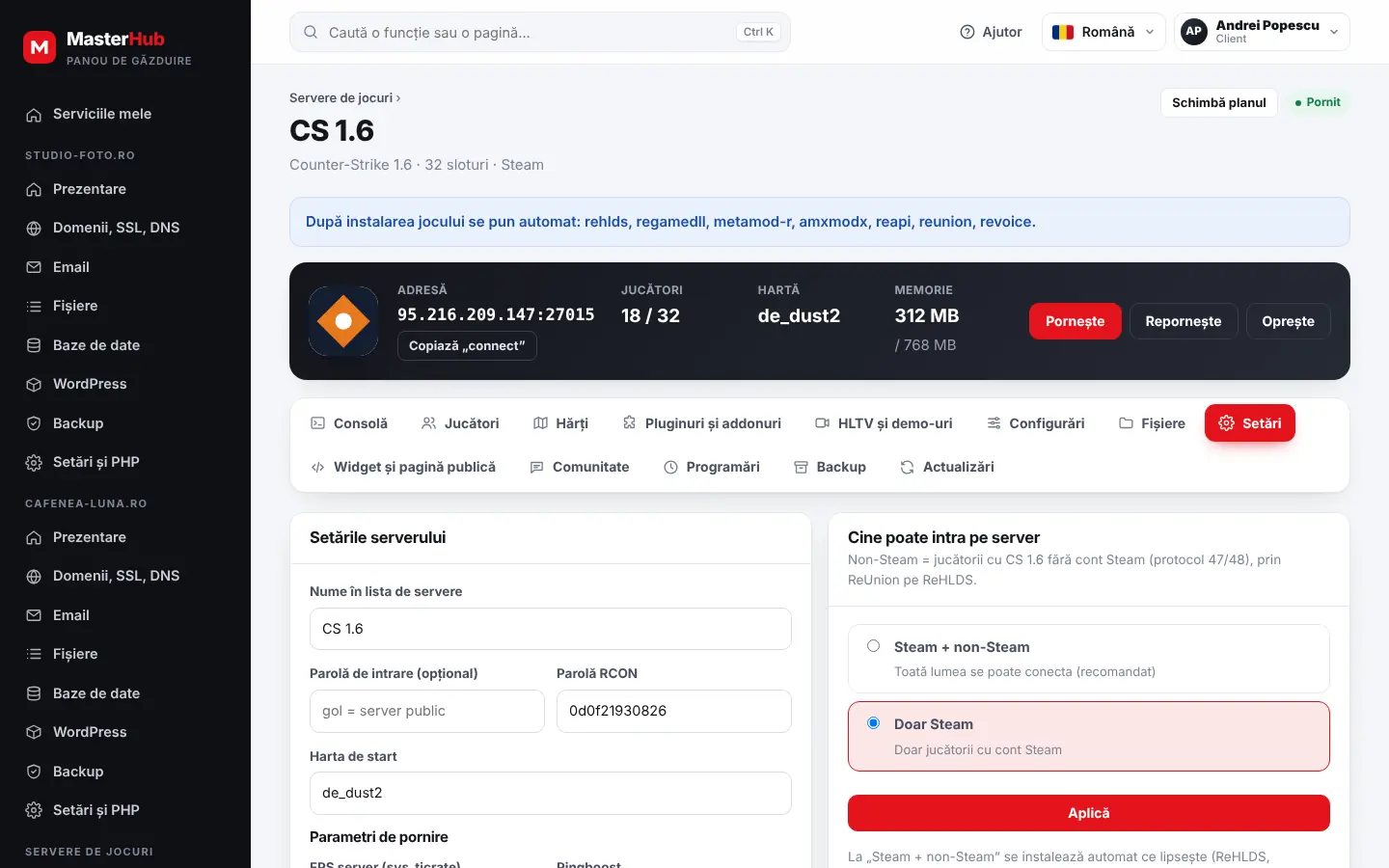The image size is (1389, 868).
Task: Select the Steam + non-Steam radio option
Action: point(874,646)
